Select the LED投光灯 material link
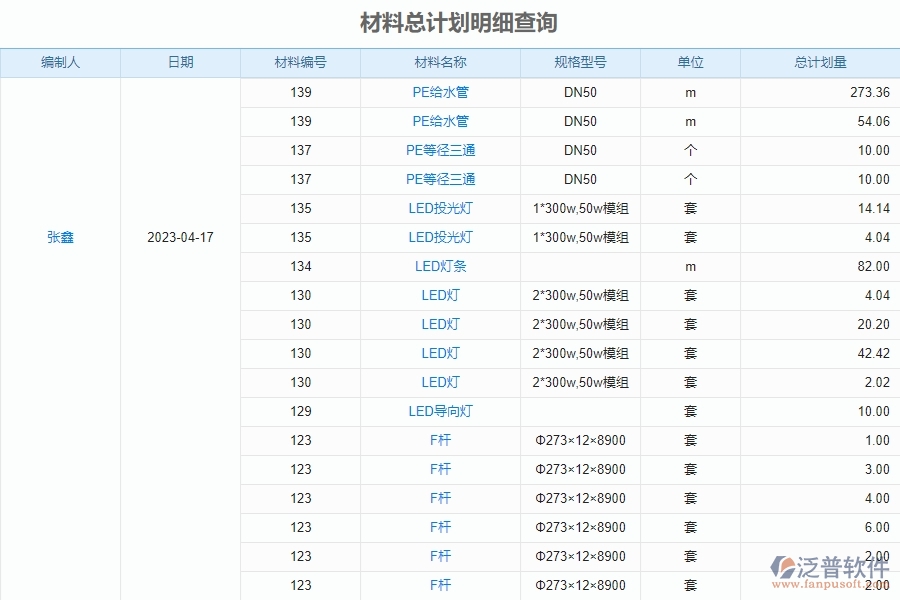The width and height of the screenshot is (900, 600). coord(441,208)
